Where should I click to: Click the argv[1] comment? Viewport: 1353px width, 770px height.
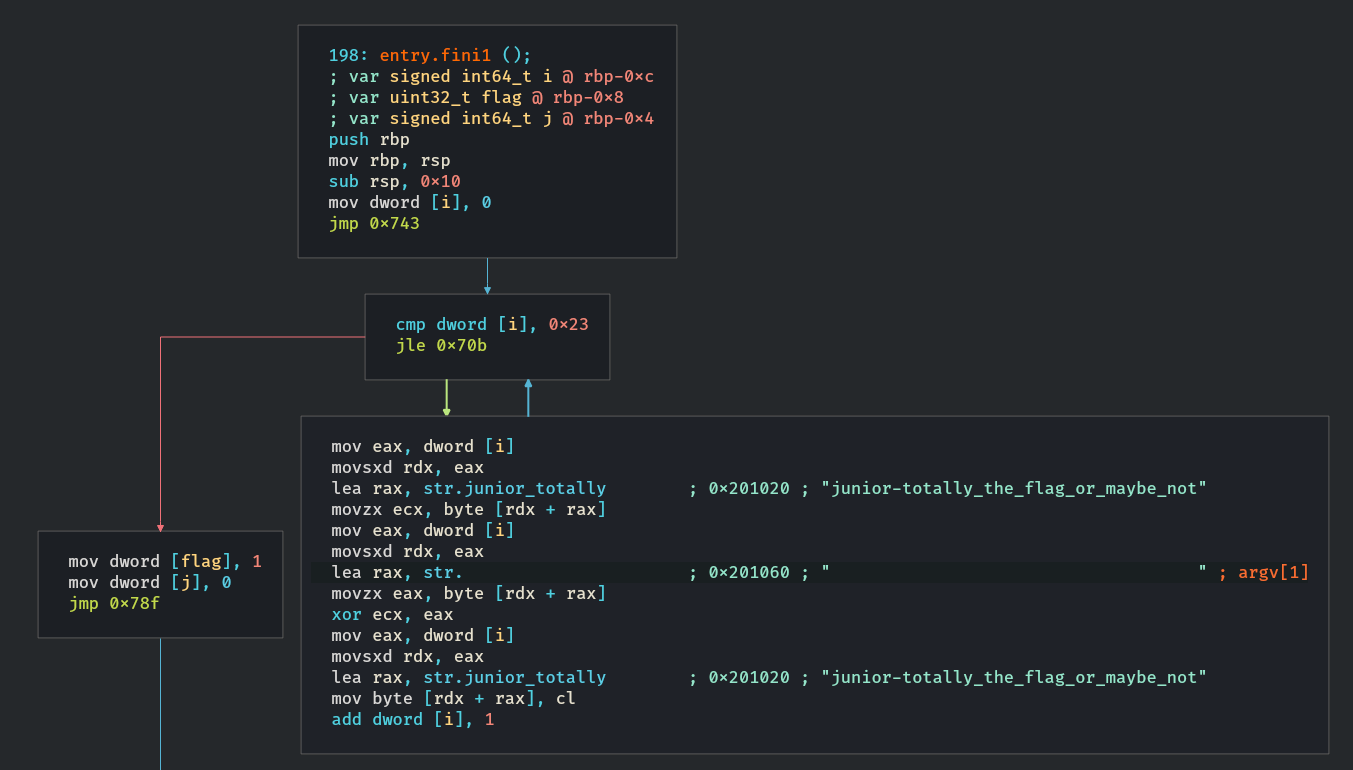click(1273, 573)
